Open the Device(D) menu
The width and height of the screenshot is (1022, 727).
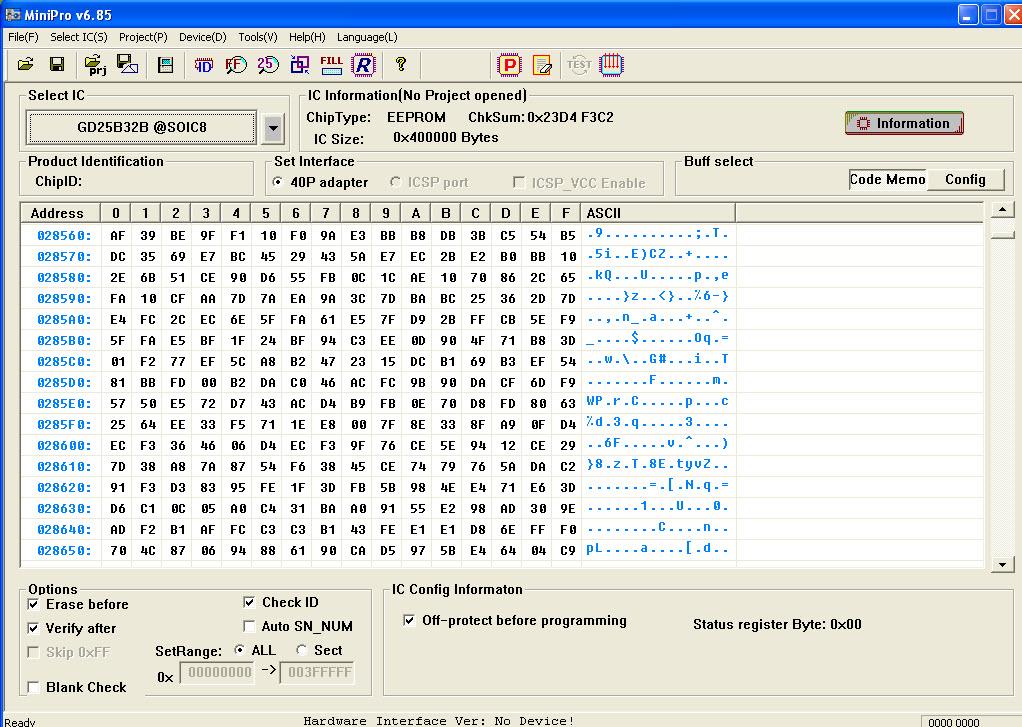pyautogui.click(x=203, y=37)
